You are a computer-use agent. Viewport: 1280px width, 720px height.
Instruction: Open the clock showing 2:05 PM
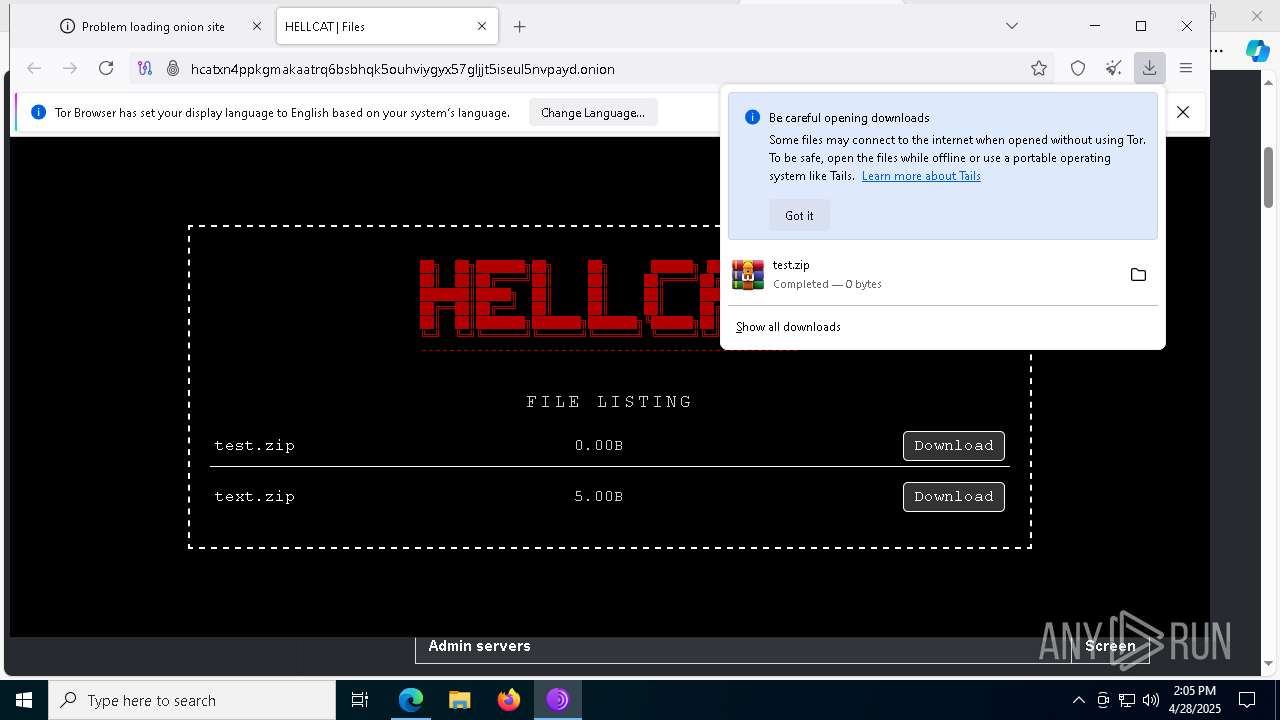pyautogui.click(x=1194, y=700)
